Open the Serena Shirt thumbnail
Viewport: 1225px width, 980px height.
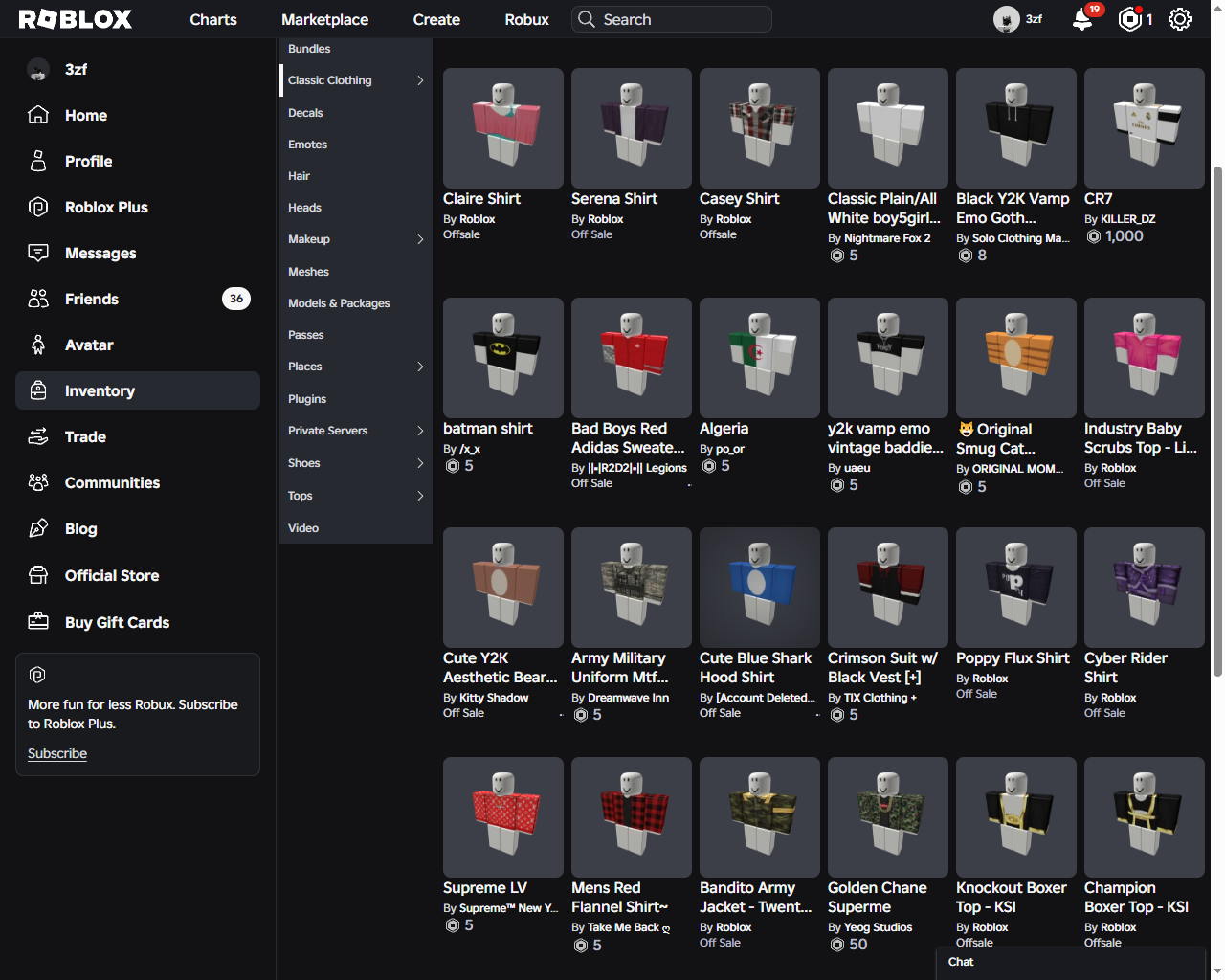632,128
